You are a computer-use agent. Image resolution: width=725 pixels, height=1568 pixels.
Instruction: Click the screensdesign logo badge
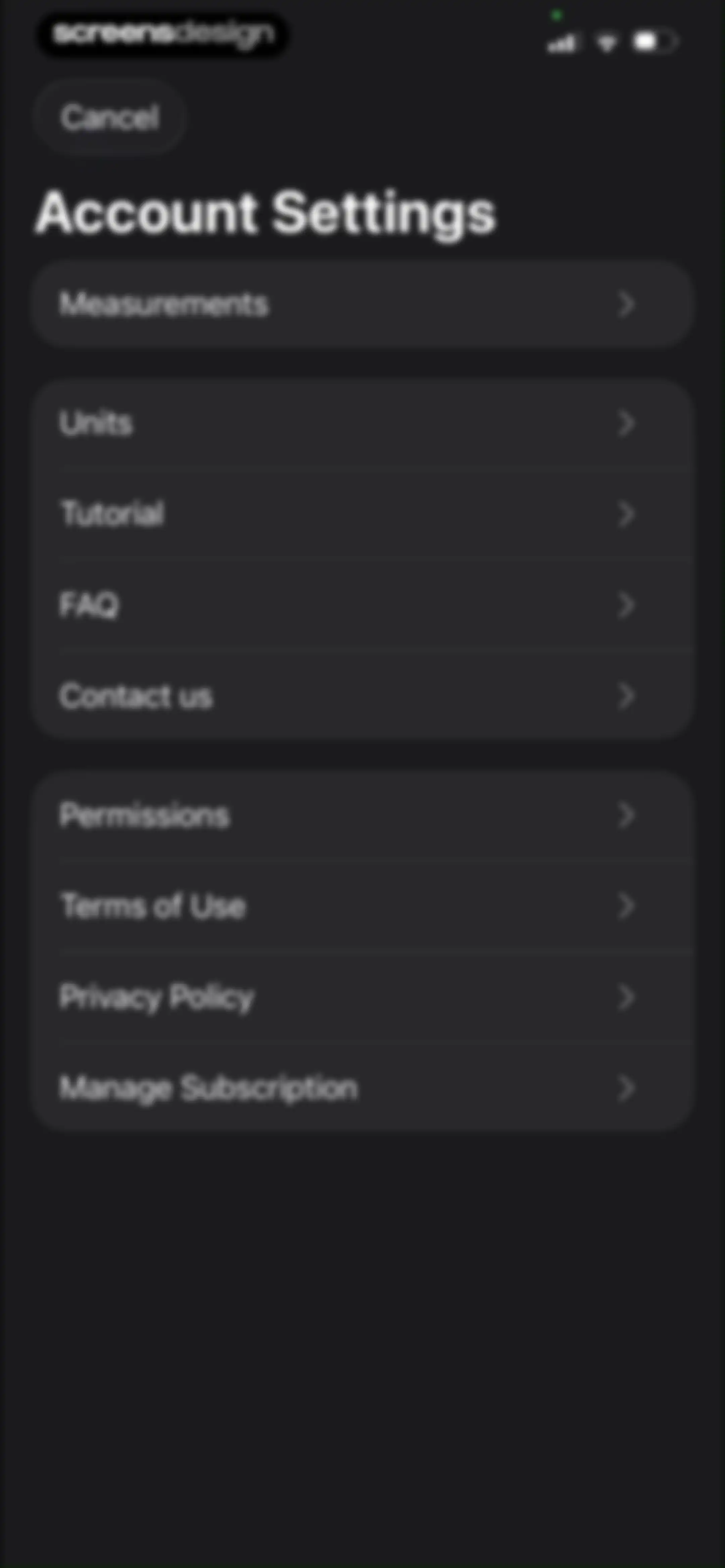point(163,35)
